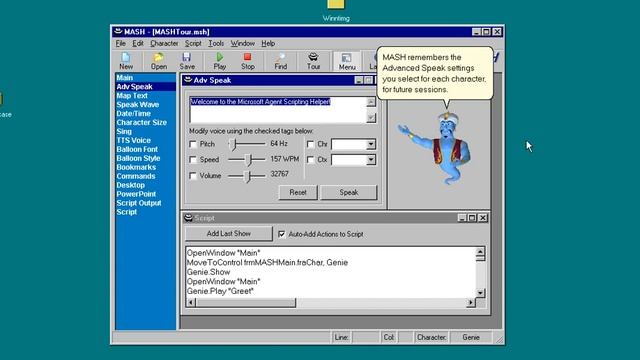Open the Help menu
The width and height of the screenshot is (640, 360).
click(x=268, y=43)
